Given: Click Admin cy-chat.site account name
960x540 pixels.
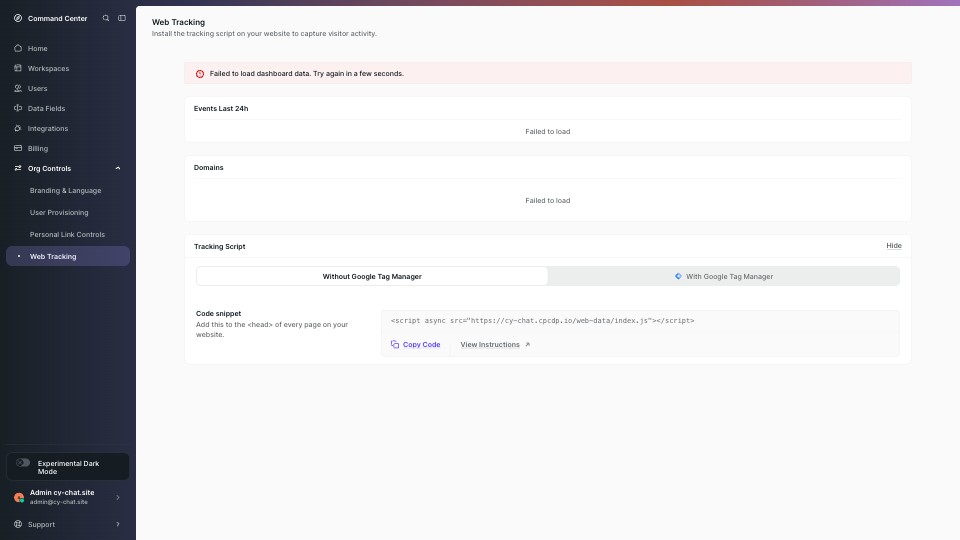Looking at the screenshot, I should [62, 492].
